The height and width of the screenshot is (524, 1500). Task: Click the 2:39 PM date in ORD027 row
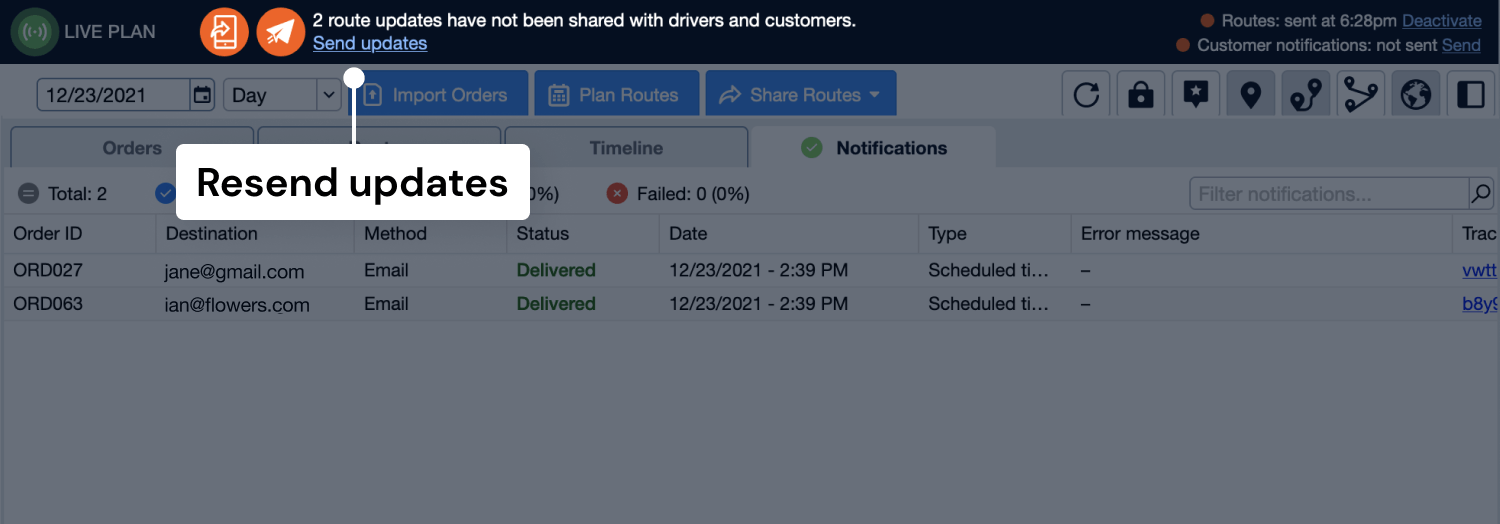[758, 270]
